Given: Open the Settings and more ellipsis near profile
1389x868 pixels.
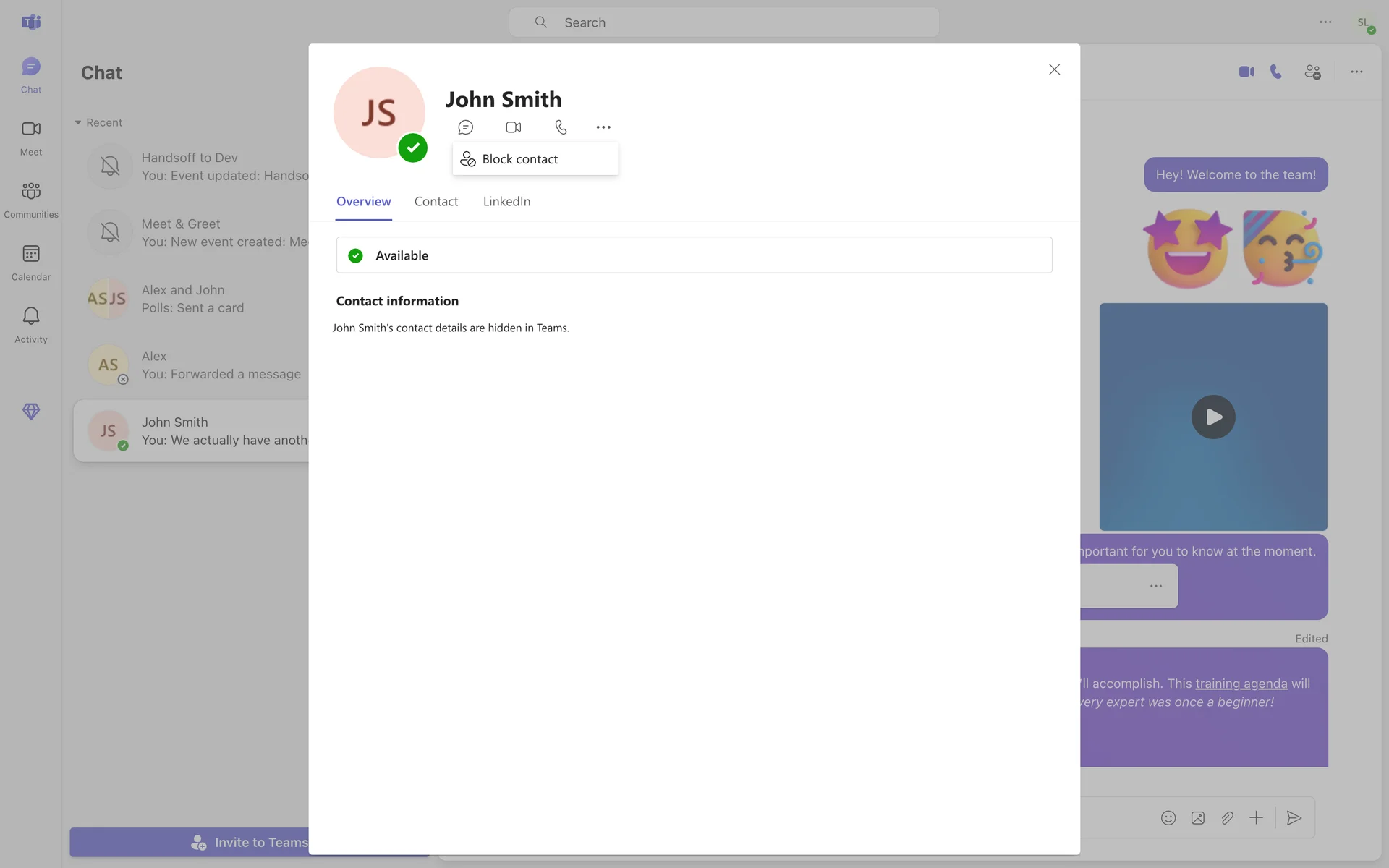Looking at the screenshot, I should click(x=1325, y=22).
